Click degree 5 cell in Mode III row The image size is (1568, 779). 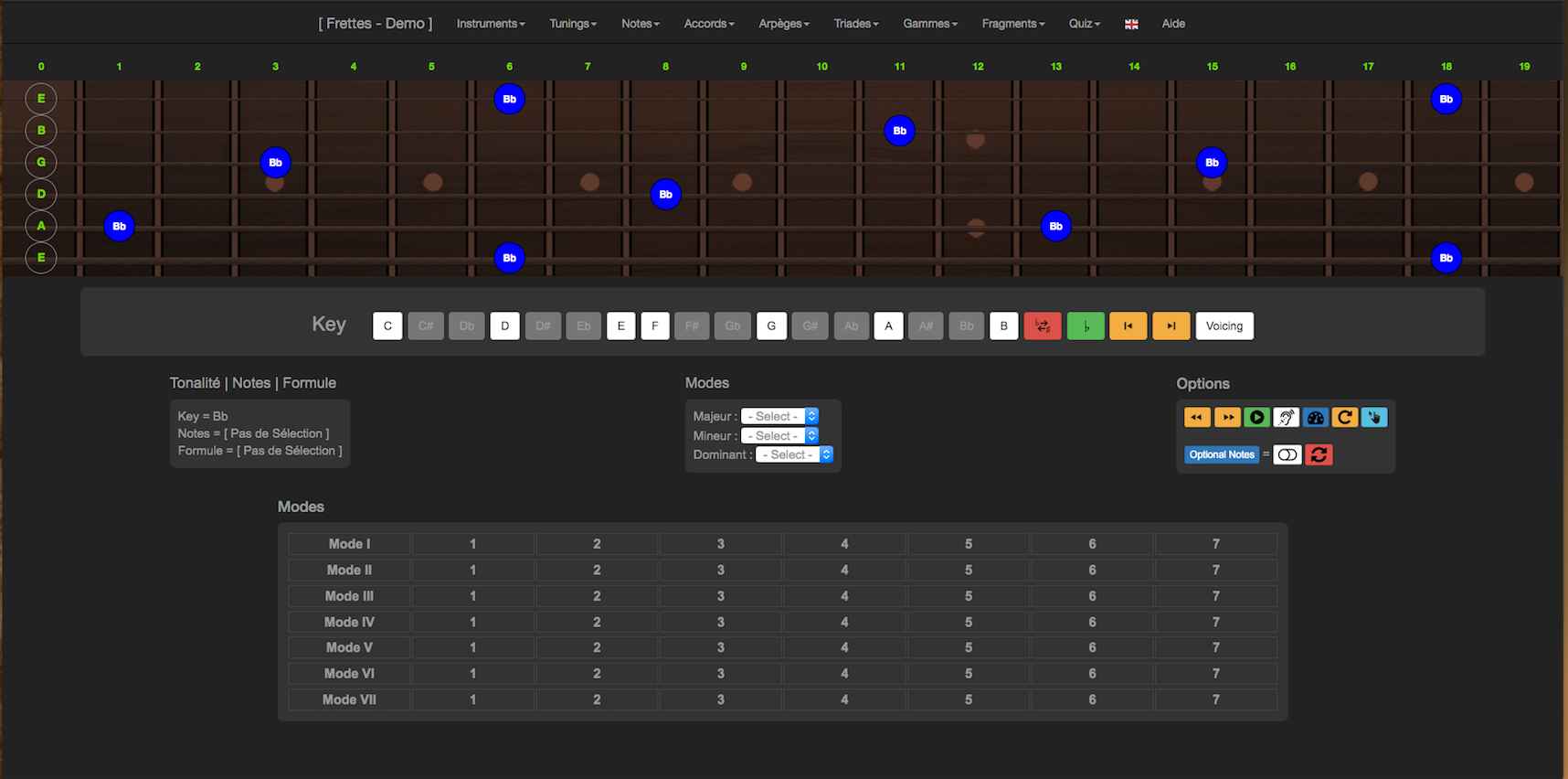tap(969, 596)
